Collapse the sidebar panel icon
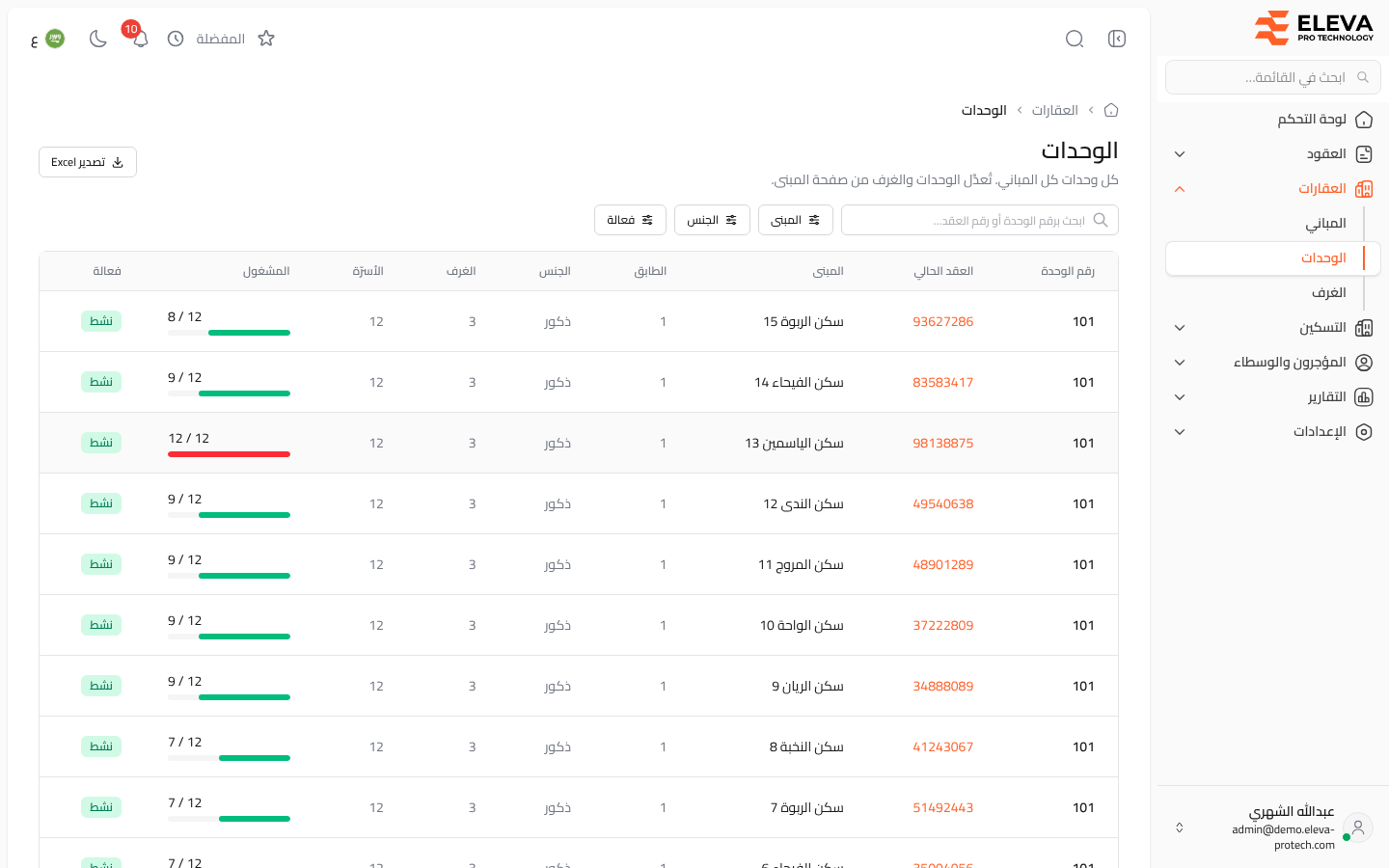 coord(1117,39)
